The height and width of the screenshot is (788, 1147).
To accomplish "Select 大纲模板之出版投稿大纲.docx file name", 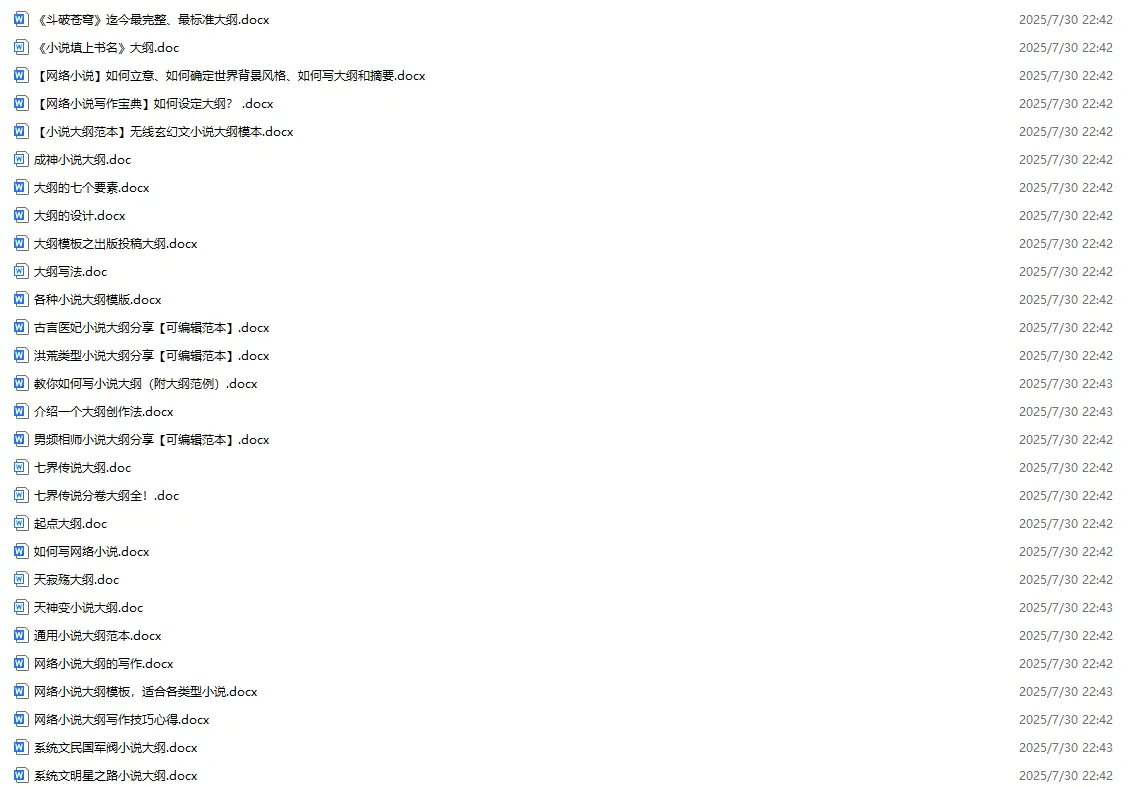I will (x=116, y=244).
